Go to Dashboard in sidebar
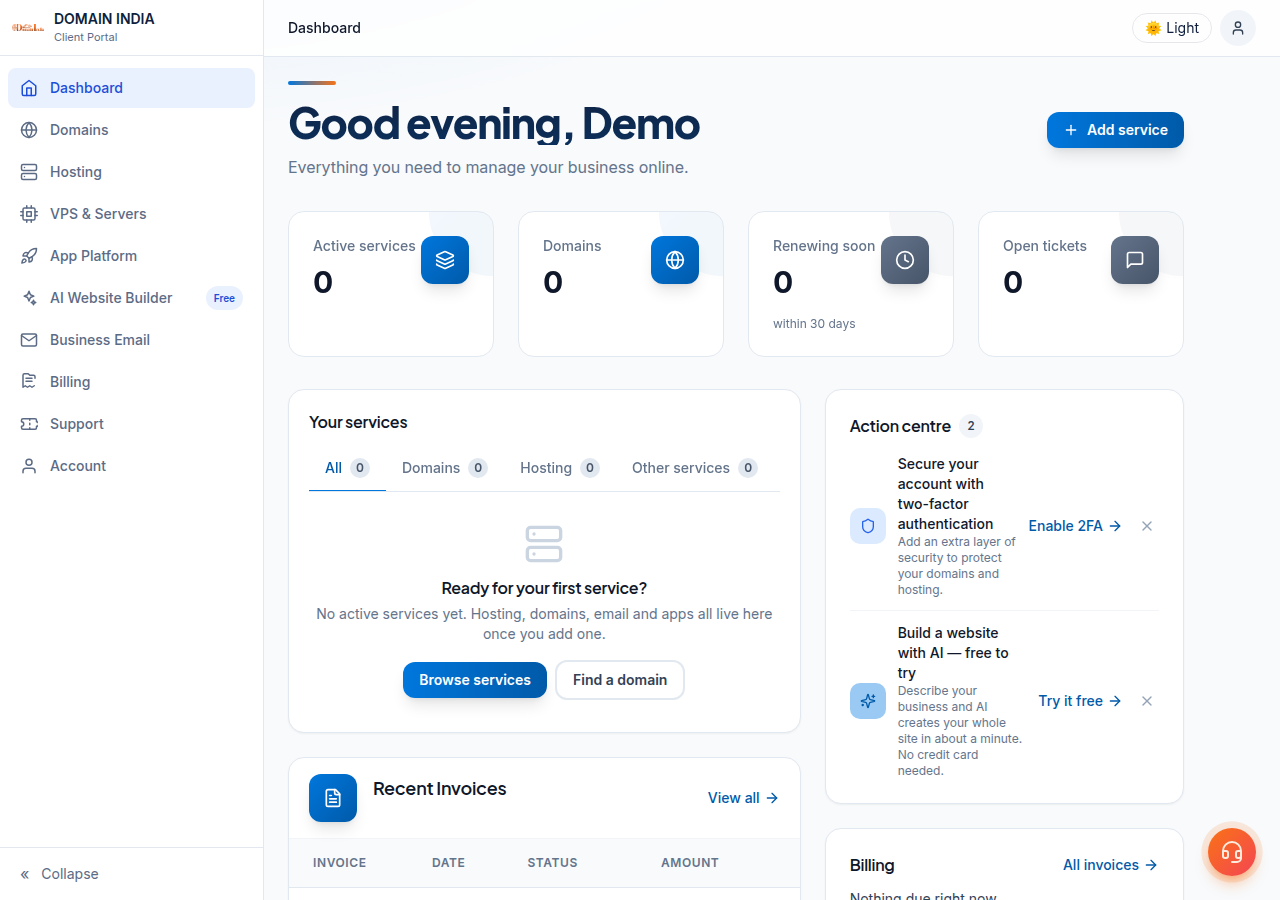This screenshot has width=1280, height=900. tap(131, 88)
